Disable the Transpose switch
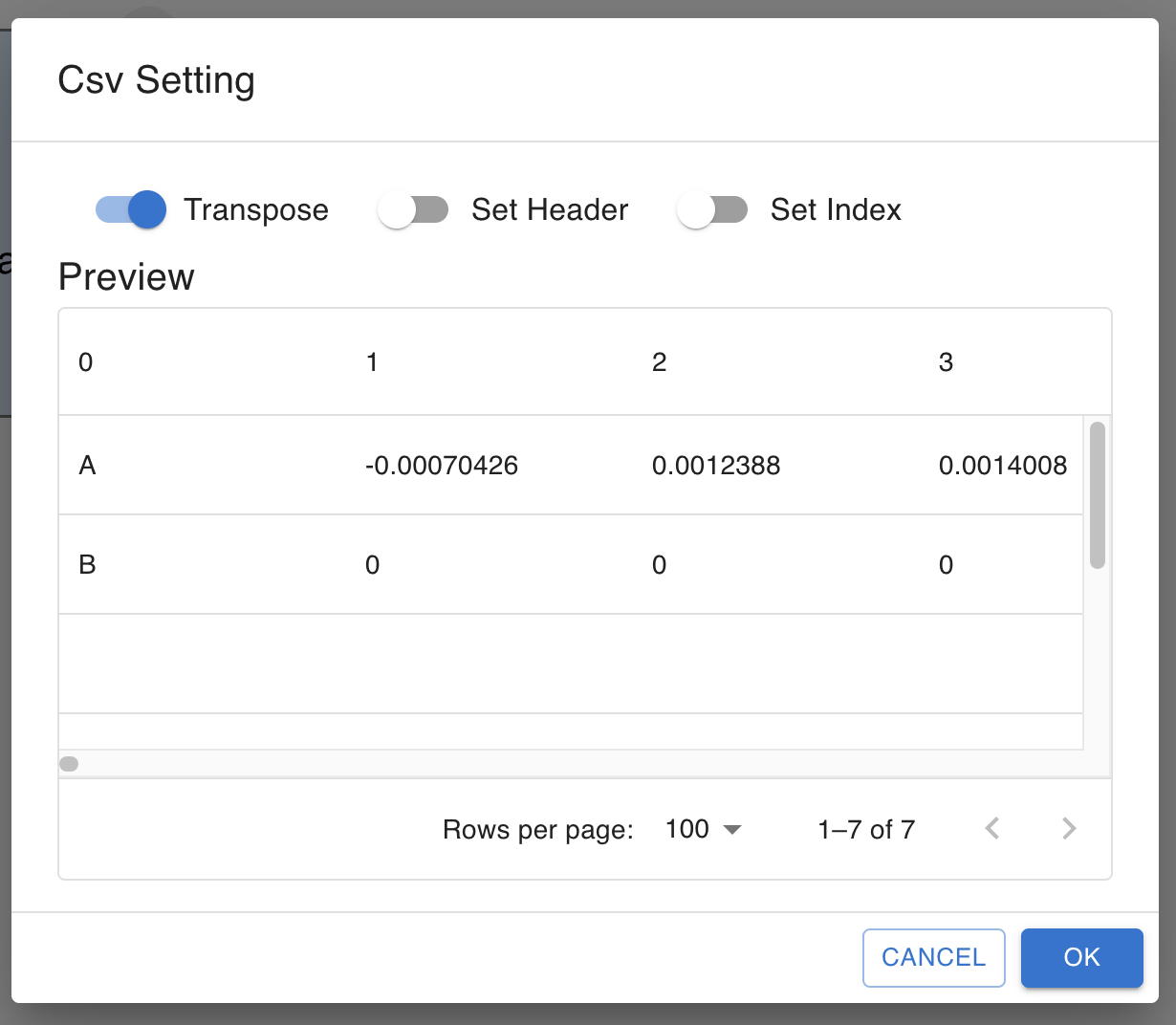 pos(131,209)
